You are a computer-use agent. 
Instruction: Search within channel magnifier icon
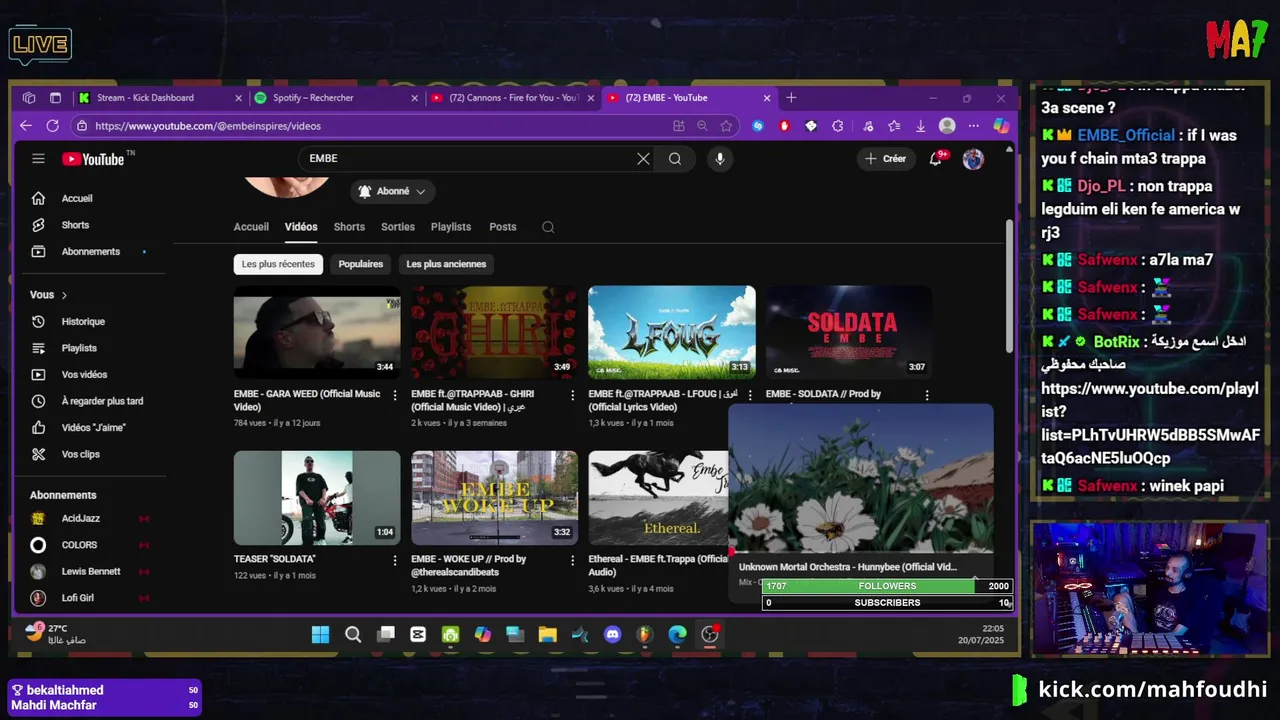pyautogui.click(x=548, y=227)
